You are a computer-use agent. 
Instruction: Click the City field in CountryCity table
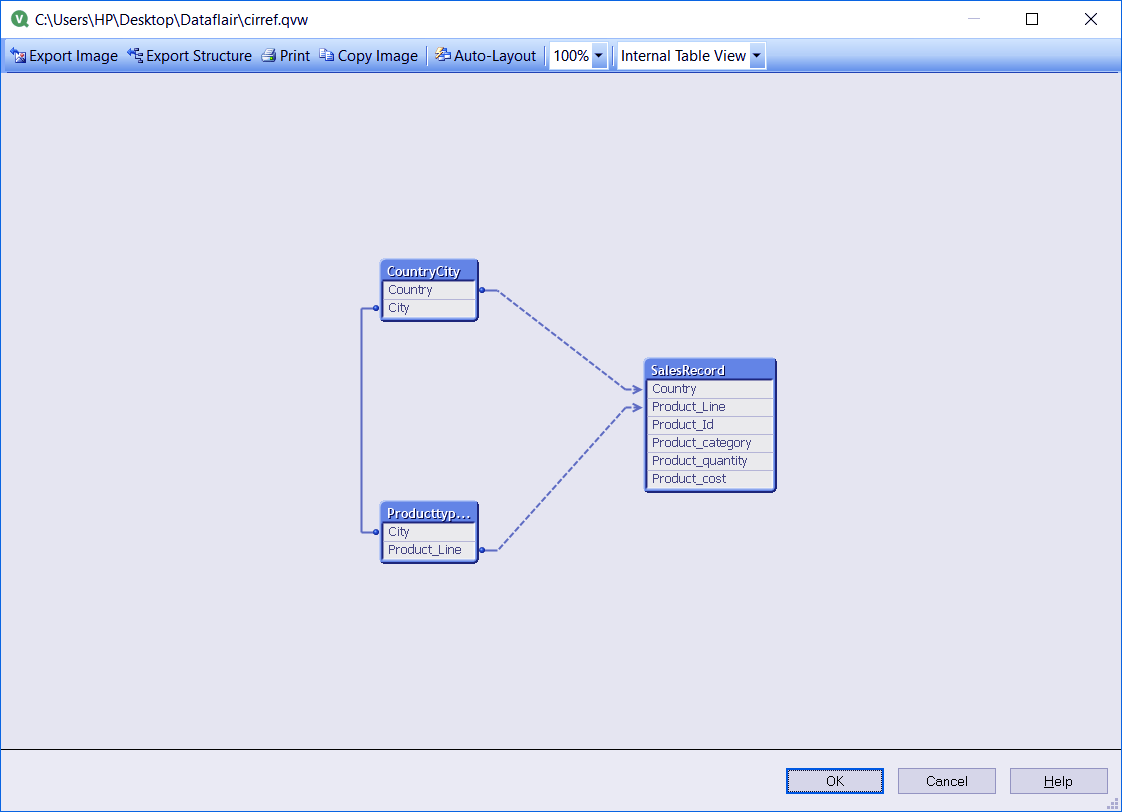[x=428, y=307]
